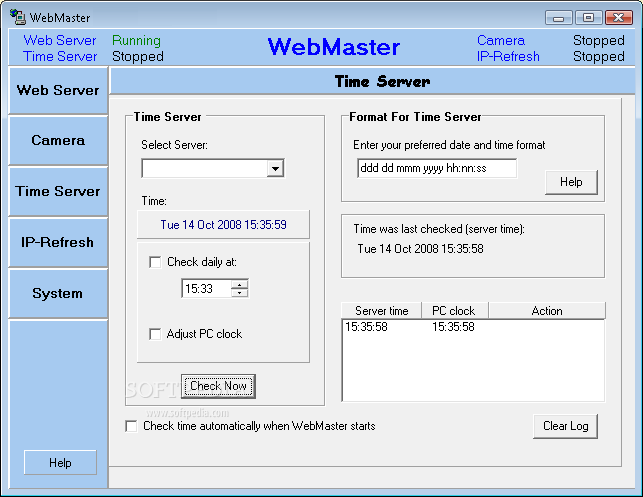Open the Web Server section in sidebar
This screenshot has width=643, height=497.
coord(58,90)
